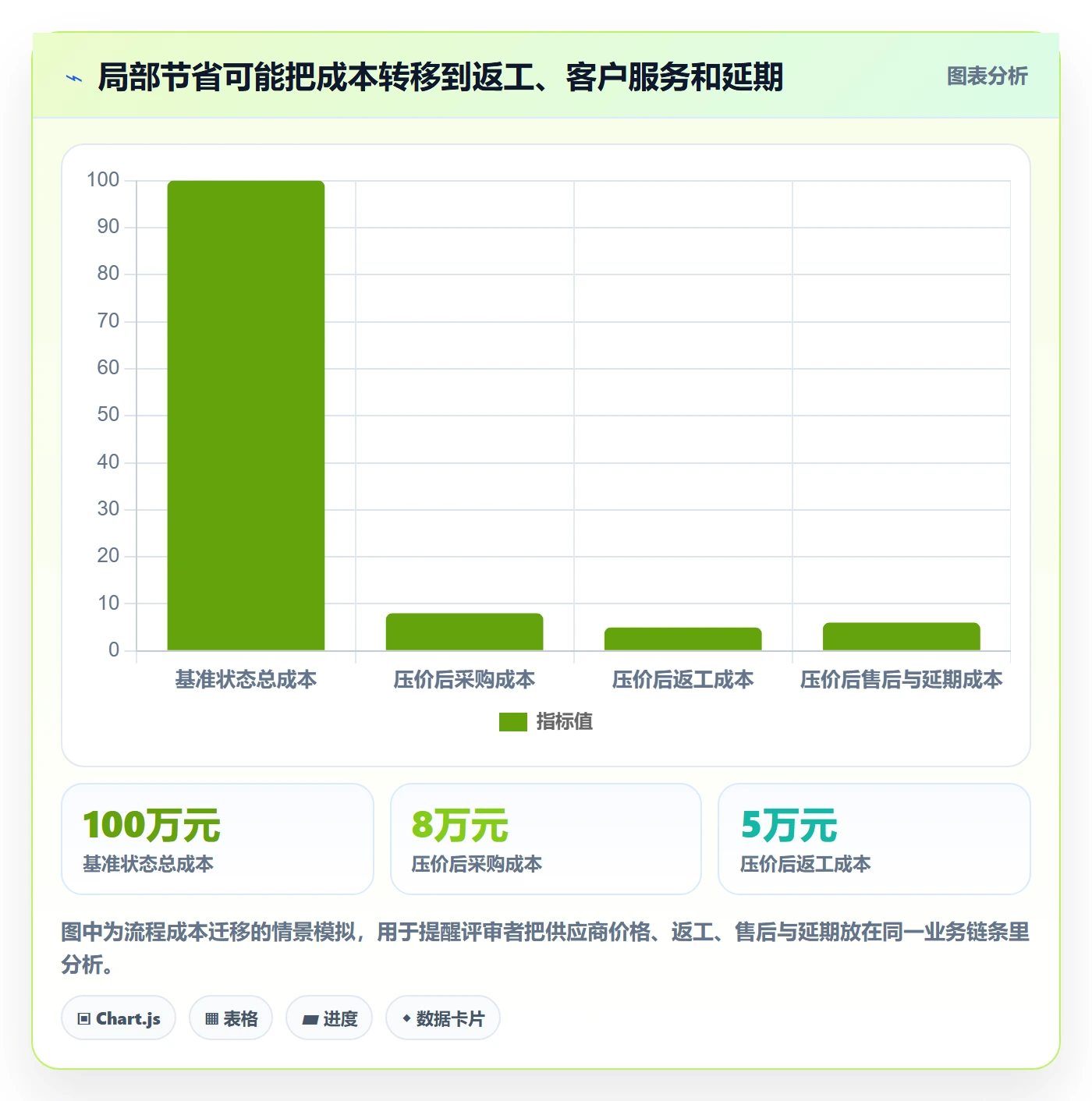The width and height of the screenshot is (1092, 1101).
Task: Click the 图表分析 label in header
Action: pos(987,76)
